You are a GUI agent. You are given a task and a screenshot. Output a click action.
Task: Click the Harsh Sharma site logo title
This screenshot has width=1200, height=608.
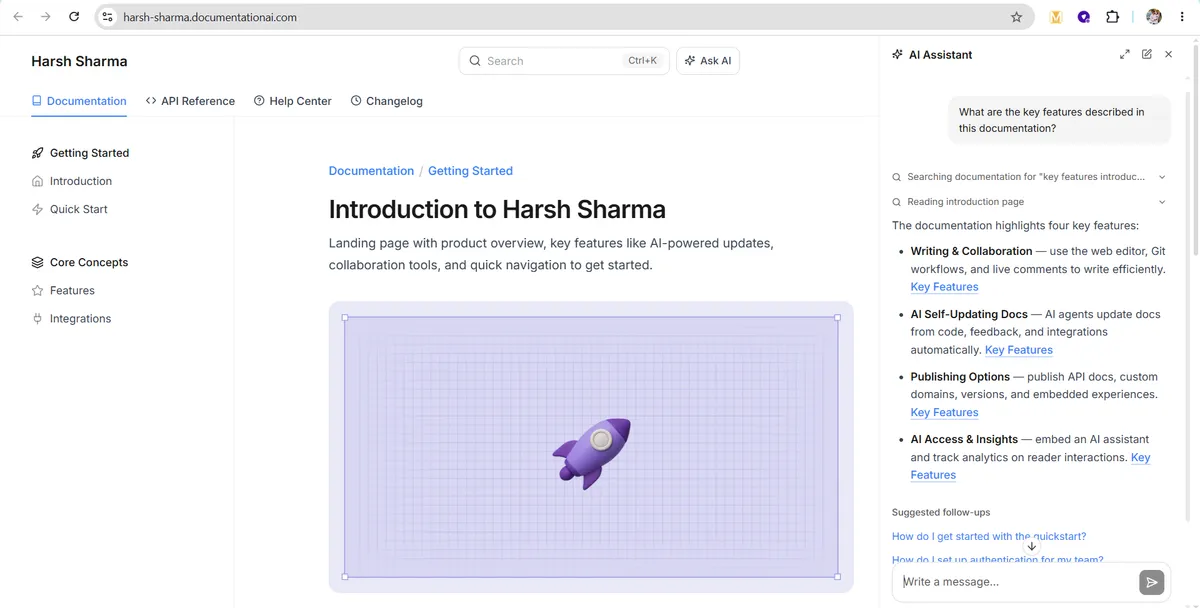pos(79,61)
